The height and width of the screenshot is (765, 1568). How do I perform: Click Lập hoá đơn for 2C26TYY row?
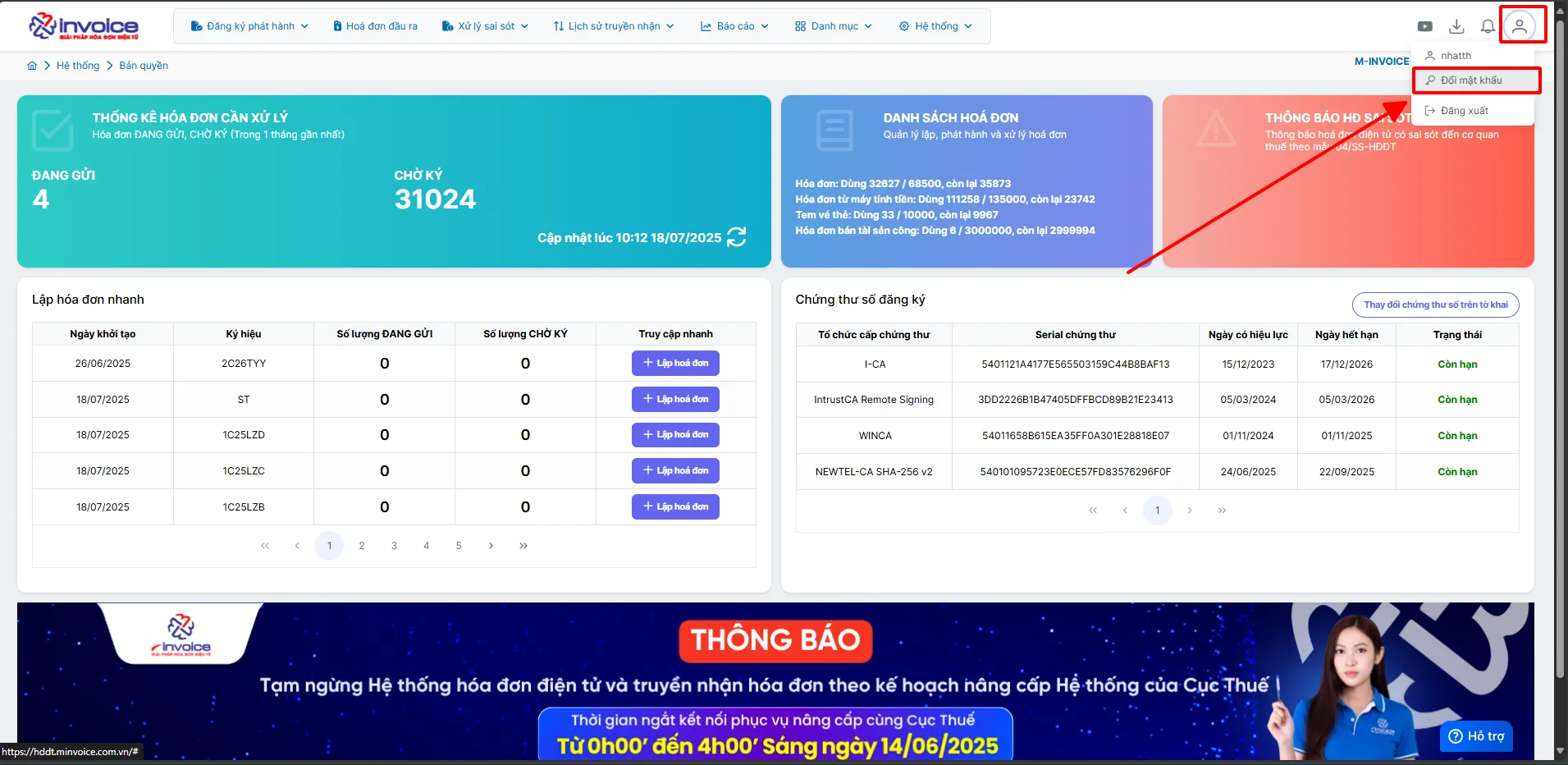click(x=675, y=363)
